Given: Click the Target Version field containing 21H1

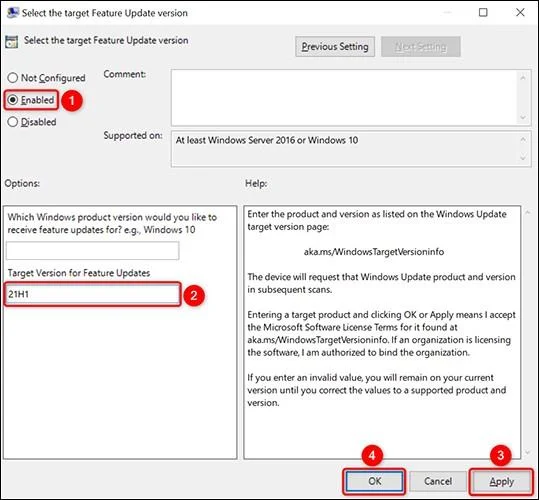Looking at the screenshot, I should 92,294.
